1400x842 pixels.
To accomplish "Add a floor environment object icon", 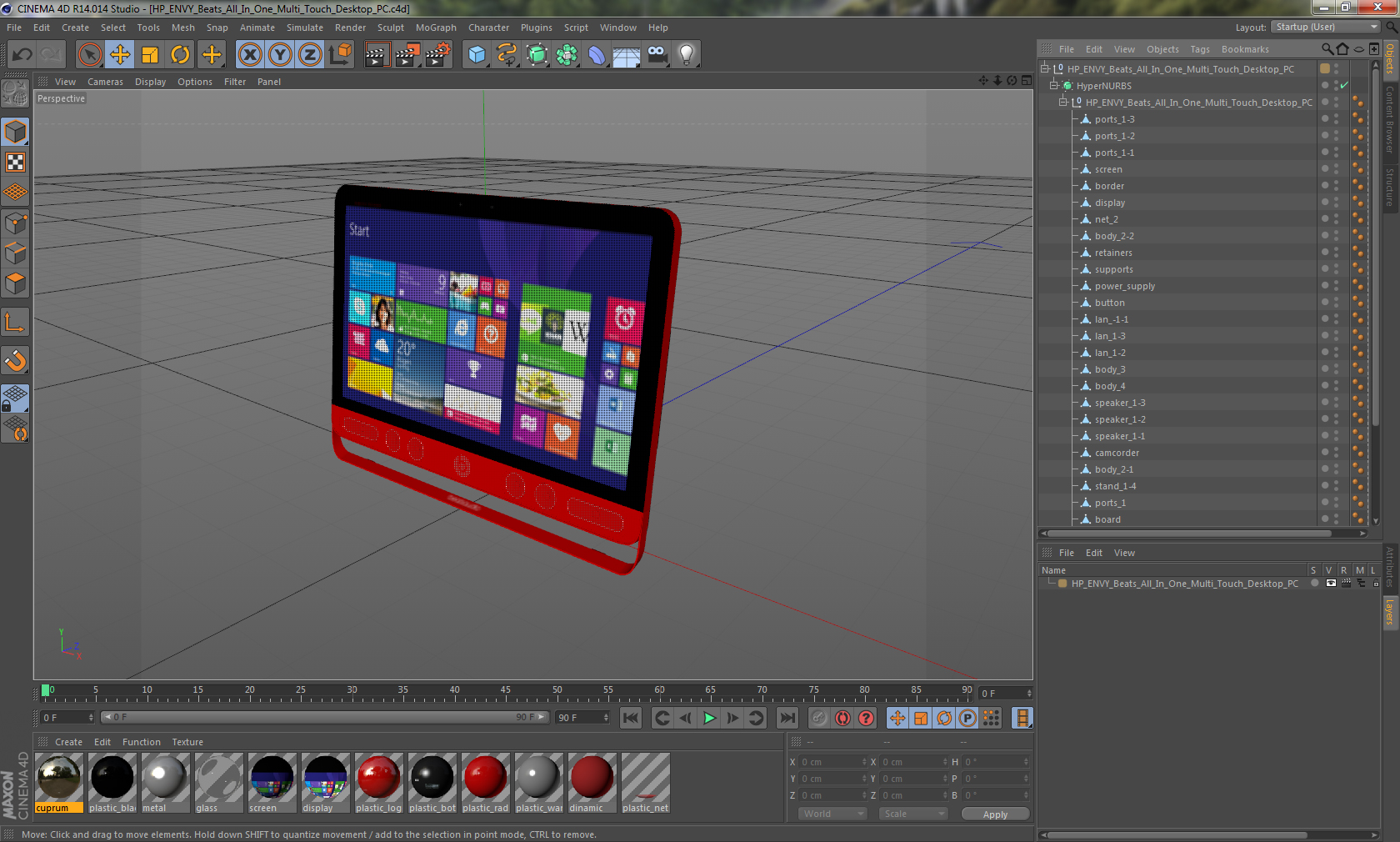I will tap(627, 55).
